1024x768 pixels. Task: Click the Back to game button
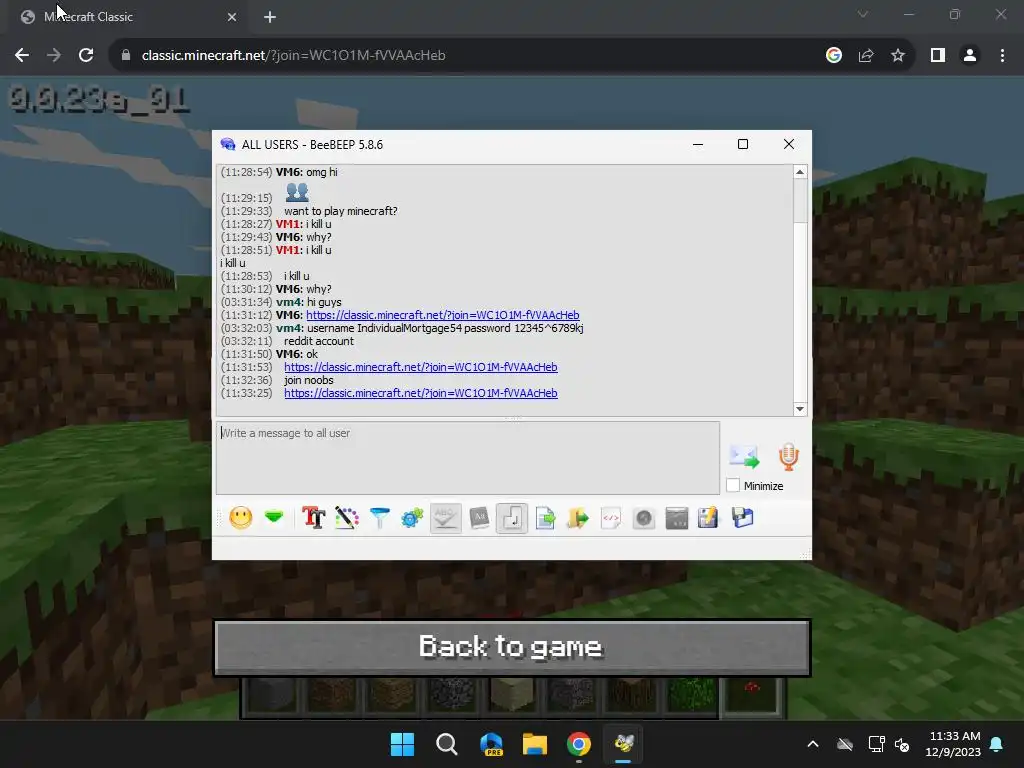click(x=512, y=648)
